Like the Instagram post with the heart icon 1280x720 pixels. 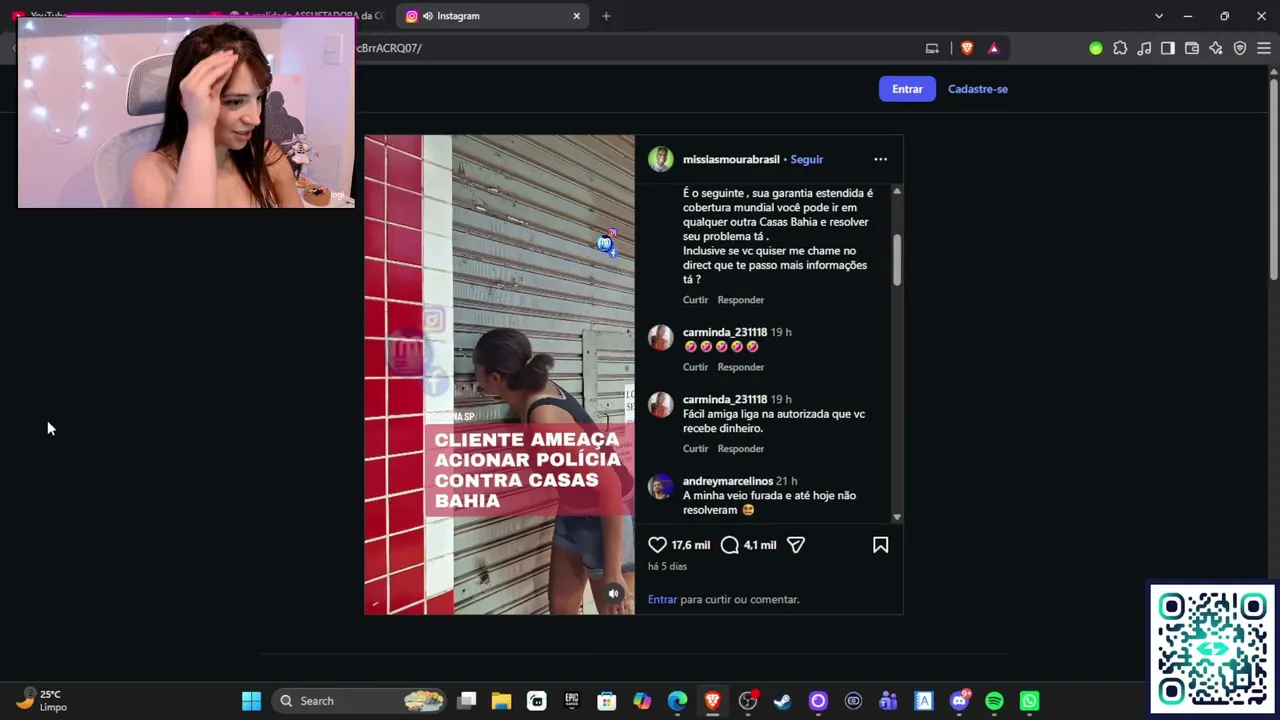pyautogui.click(x=657, y=545)
